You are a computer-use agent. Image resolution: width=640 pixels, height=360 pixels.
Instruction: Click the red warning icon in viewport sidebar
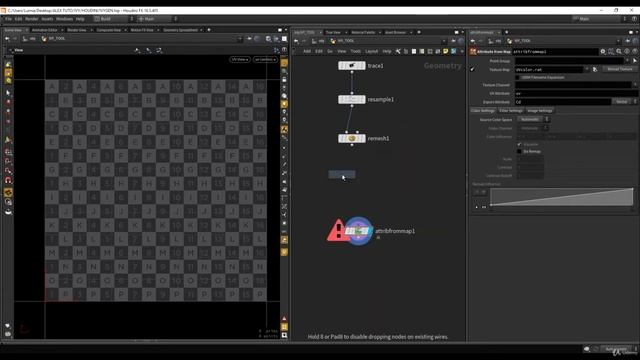(x=284, y=318)
